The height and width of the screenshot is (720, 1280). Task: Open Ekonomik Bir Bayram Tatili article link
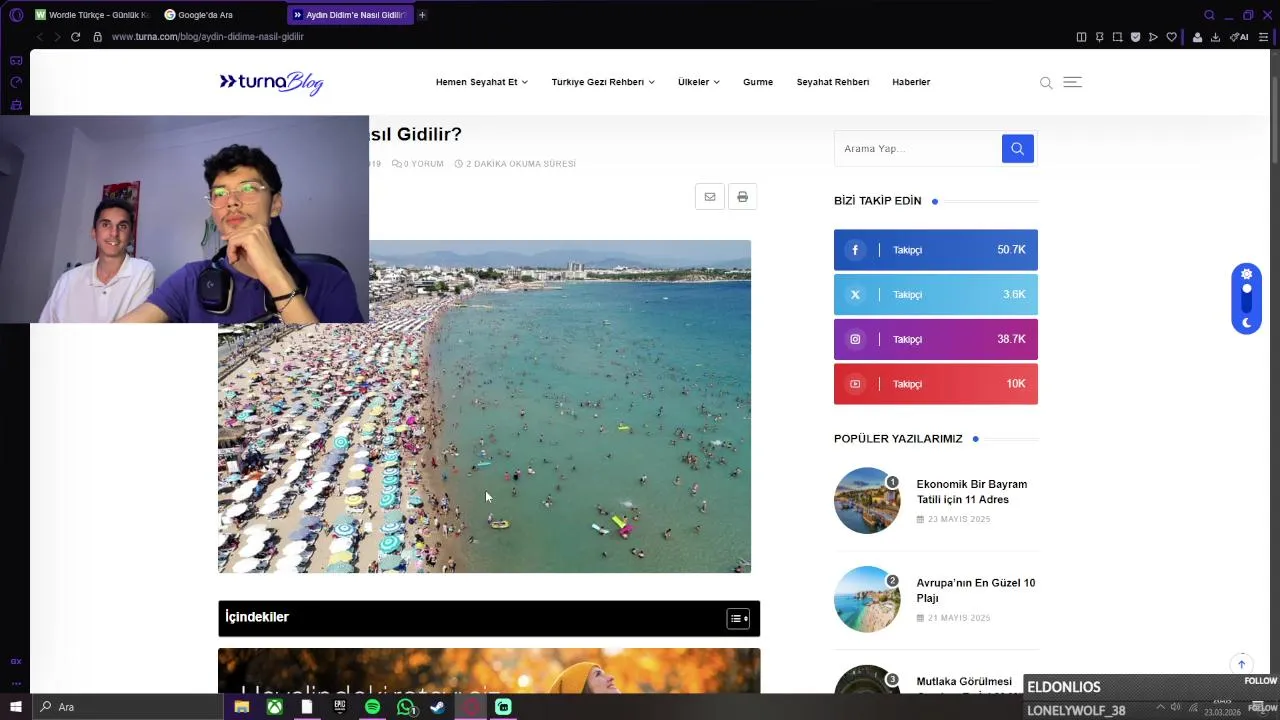[x=972, y=492]
